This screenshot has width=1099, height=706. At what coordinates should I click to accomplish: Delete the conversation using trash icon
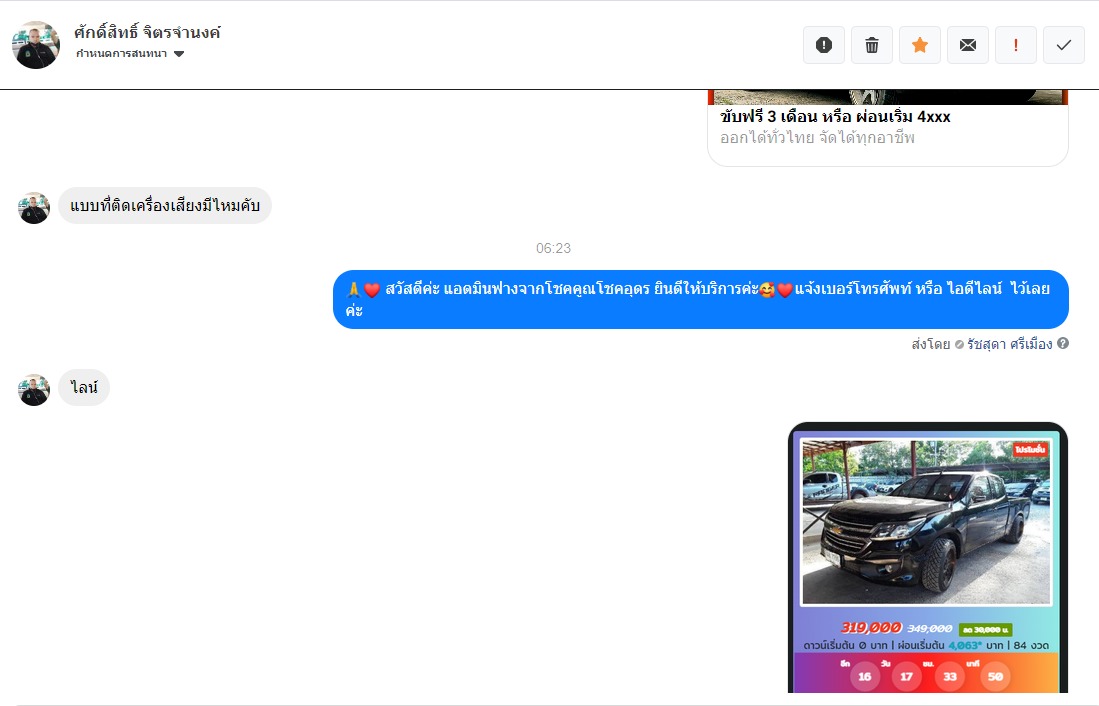coord(872,45)
